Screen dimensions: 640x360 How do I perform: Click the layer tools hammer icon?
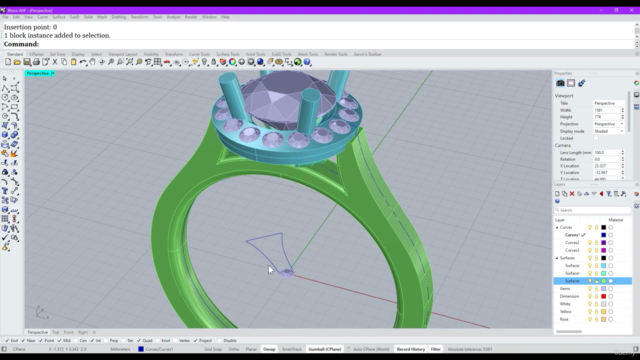(623, 194)
